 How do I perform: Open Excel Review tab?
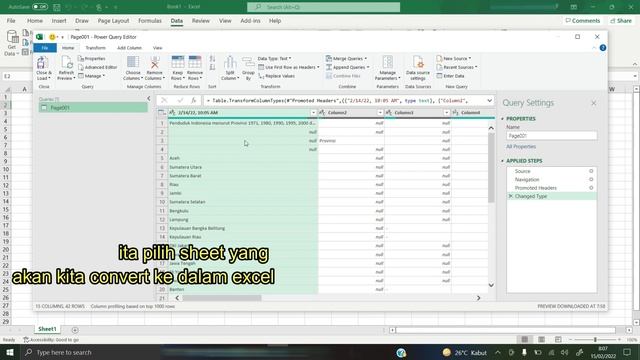point(200,21)
